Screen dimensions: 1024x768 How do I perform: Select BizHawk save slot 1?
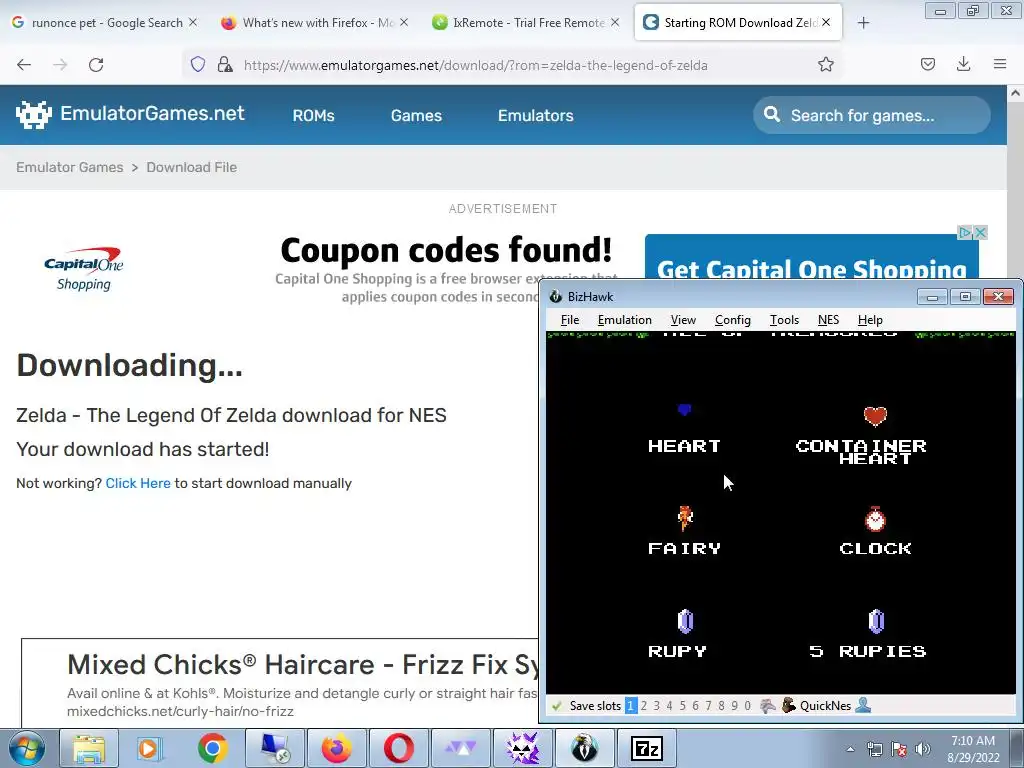click(630, 705)
